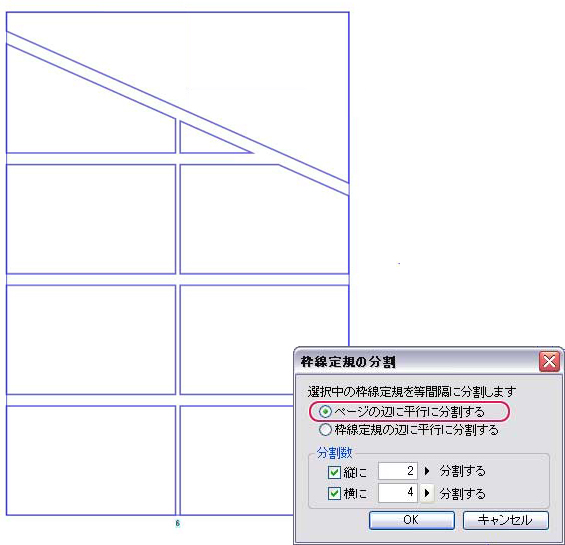Select the left panel in the second row
565x545 pixels.
91,219
